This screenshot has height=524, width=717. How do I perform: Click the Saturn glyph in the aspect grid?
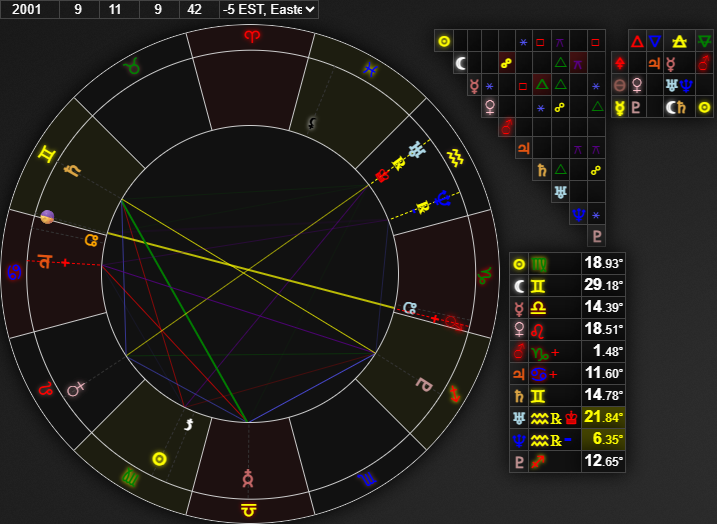(x=541, y=170)
